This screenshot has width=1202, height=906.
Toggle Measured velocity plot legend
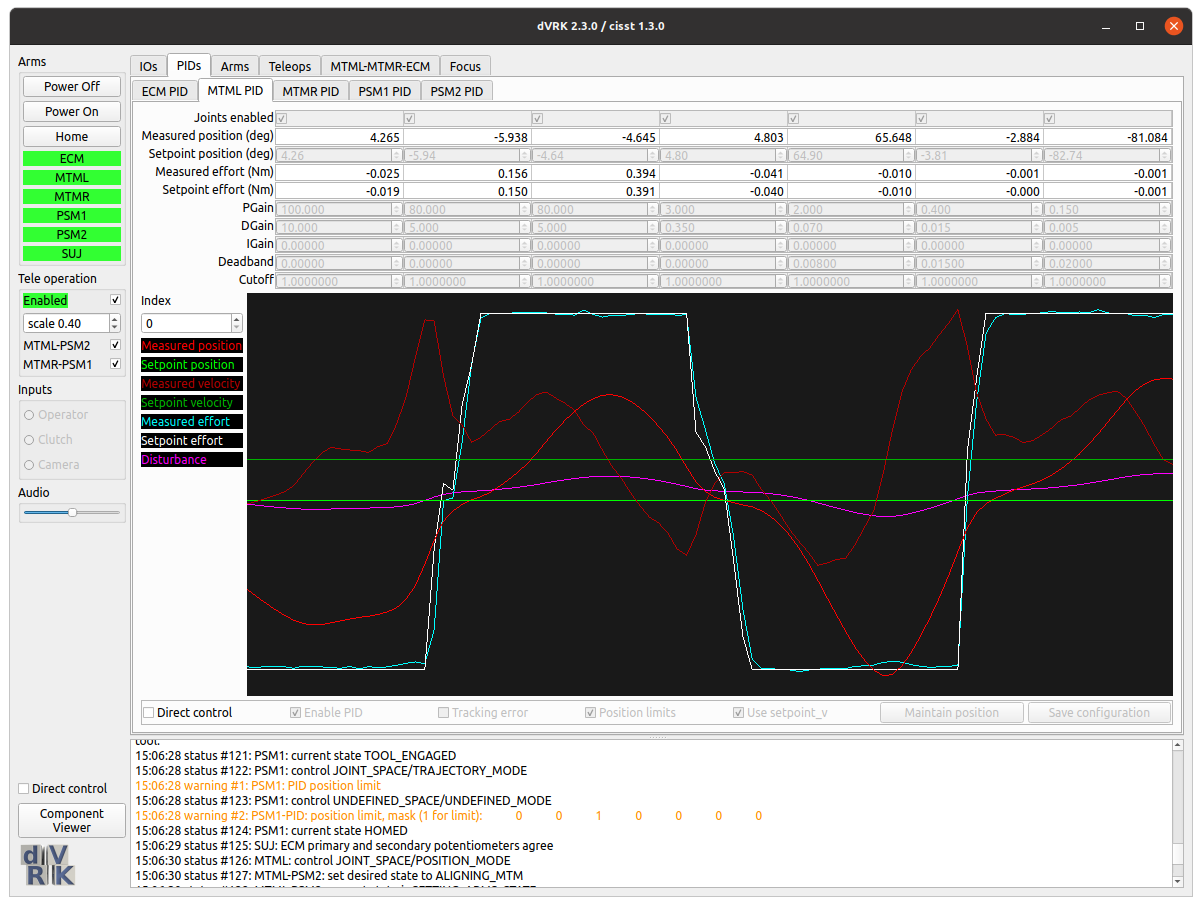pyautogui.click(x=192, y=384)
